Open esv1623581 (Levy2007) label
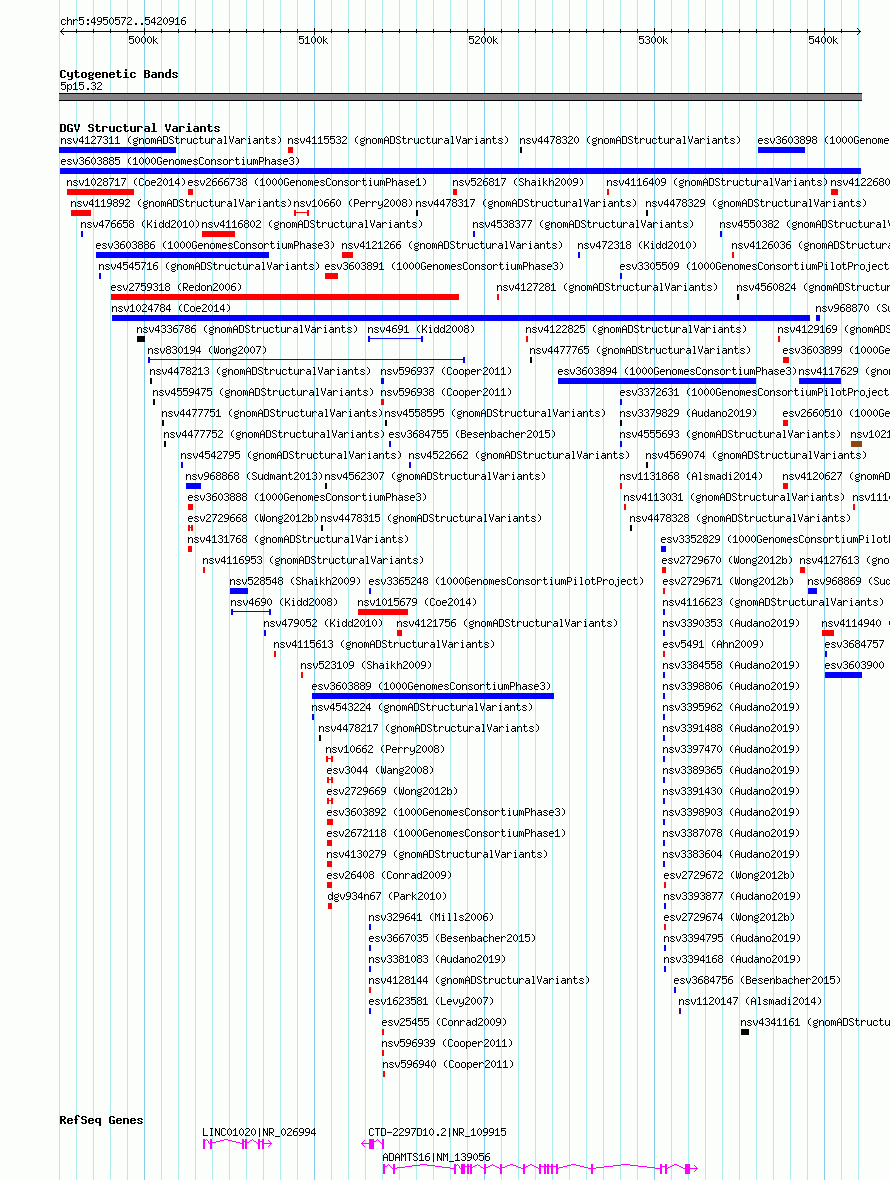890x1180 pixels. tap(431, 1001)
